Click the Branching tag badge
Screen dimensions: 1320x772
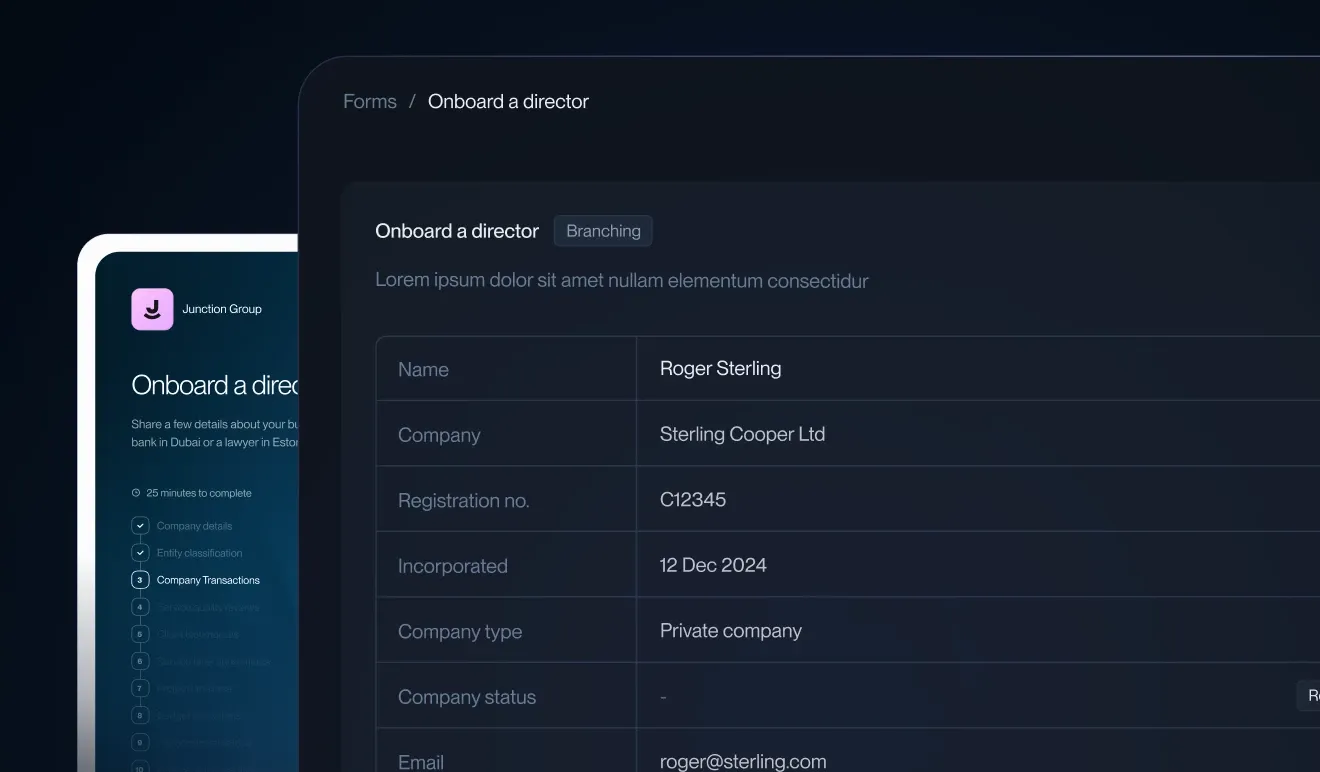click(x=603, y=231)
